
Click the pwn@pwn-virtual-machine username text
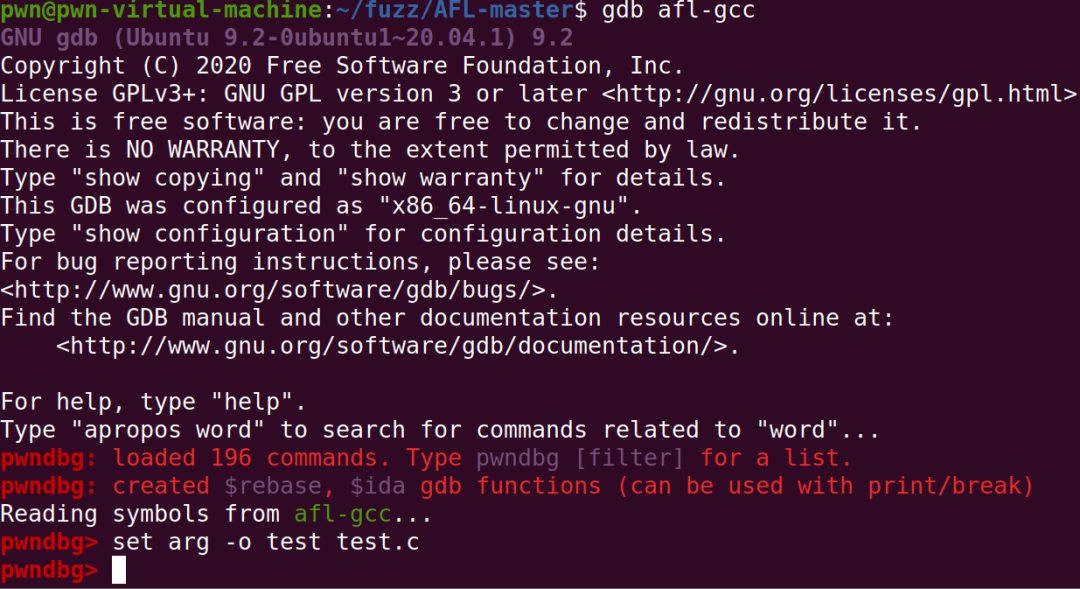[x=161, y=10]
